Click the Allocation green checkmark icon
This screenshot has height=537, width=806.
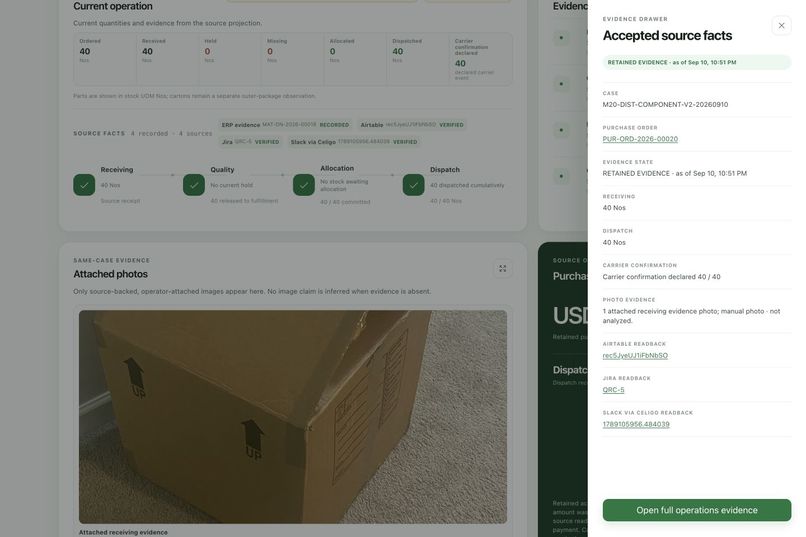(304, 185)
